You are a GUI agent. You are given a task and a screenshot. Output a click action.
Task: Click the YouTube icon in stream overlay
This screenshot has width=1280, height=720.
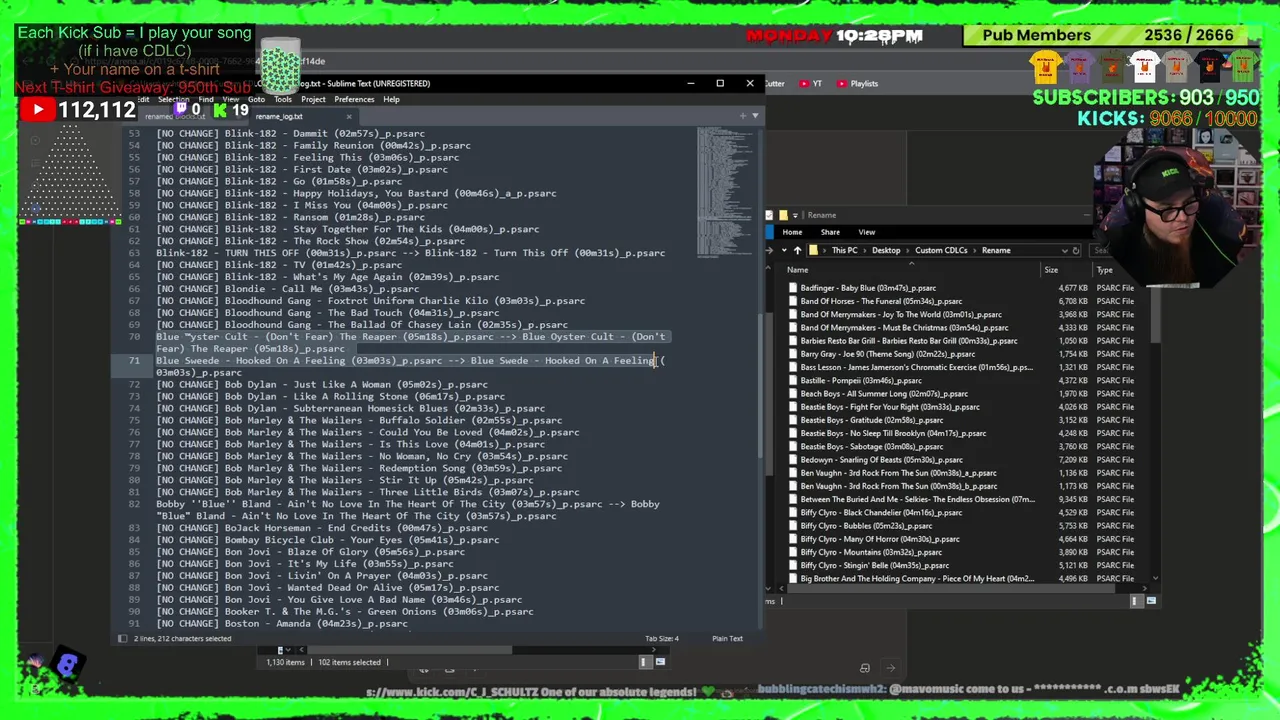point(37,110)
